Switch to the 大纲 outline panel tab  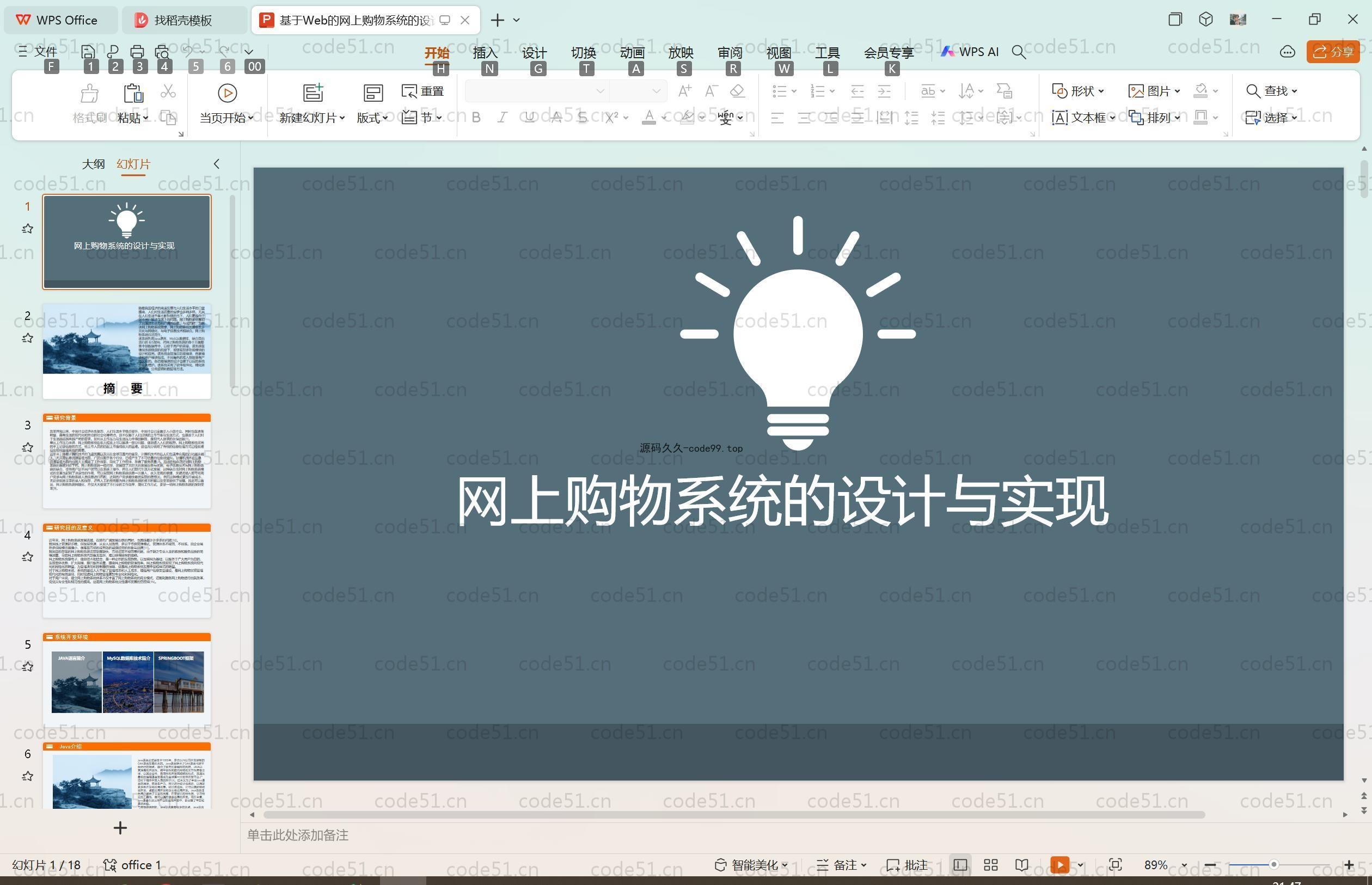(x=93, y=164)
